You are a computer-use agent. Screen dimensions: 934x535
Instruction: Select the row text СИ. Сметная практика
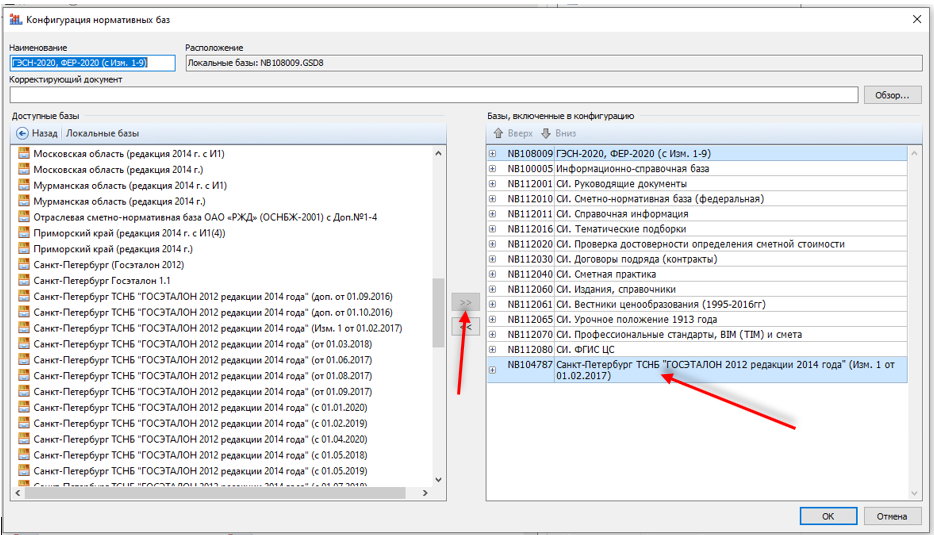(606, 274)
